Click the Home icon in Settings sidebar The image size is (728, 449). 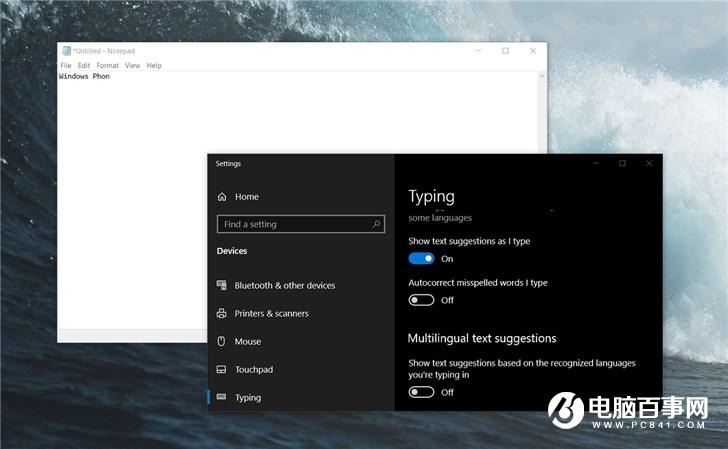(222, 197)
